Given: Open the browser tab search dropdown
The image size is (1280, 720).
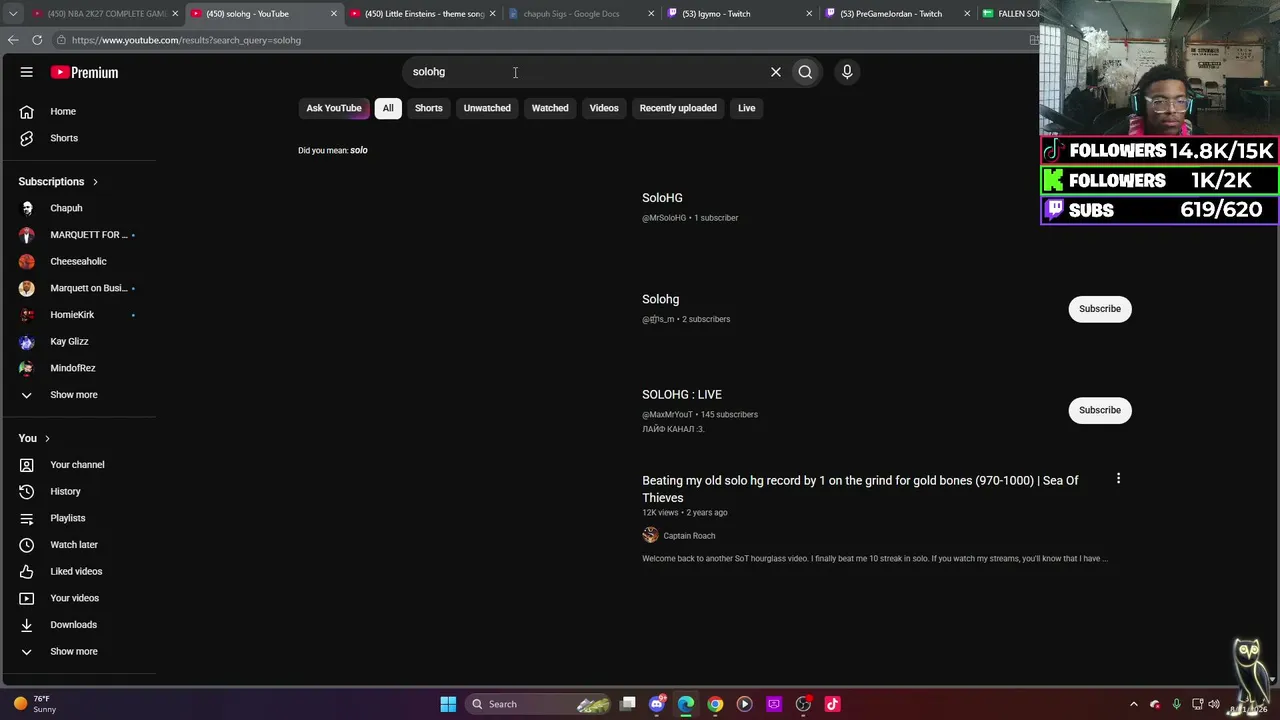Looking at the screenshot, I should pos(13,14).
